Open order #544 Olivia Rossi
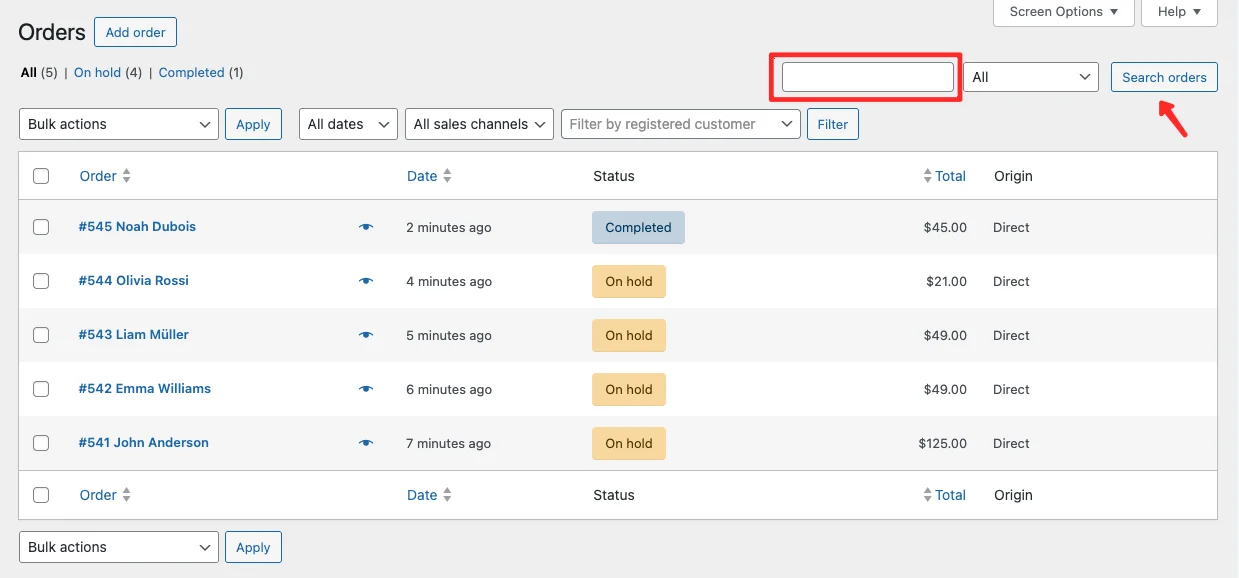 (134, 281)
